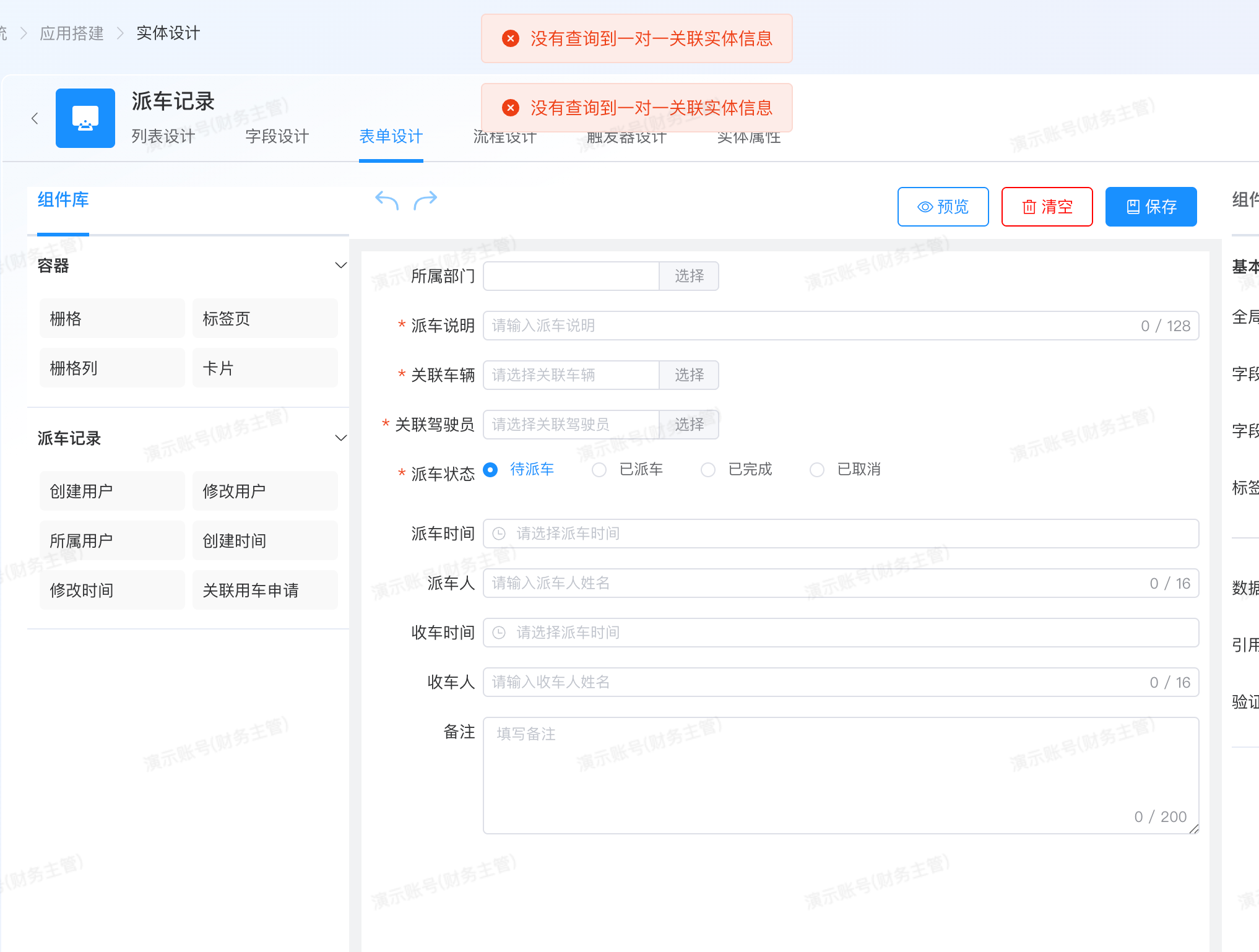Click the red error icon in top notification
Screen dimensions: 1259x952
tap(511, 38)
